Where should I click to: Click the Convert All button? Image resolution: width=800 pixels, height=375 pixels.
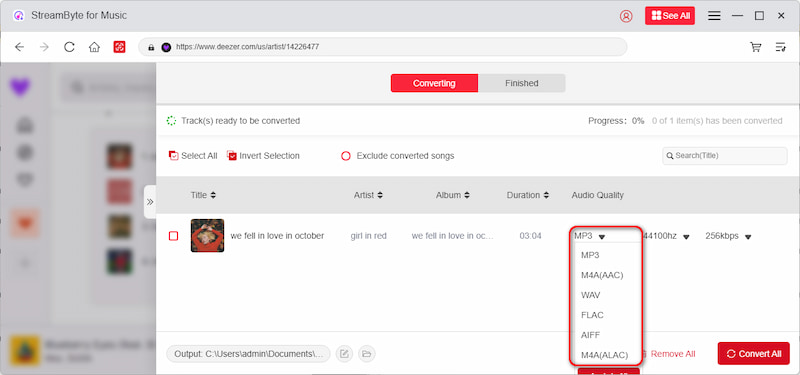[x=754, y=354]
